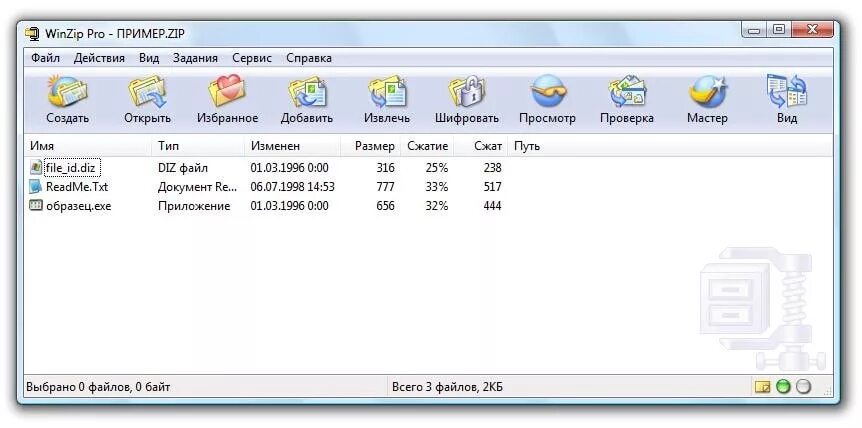This screenshot has height=428, width=862.
Task: Open Избранное favorites folder icon
Action: 227,91
